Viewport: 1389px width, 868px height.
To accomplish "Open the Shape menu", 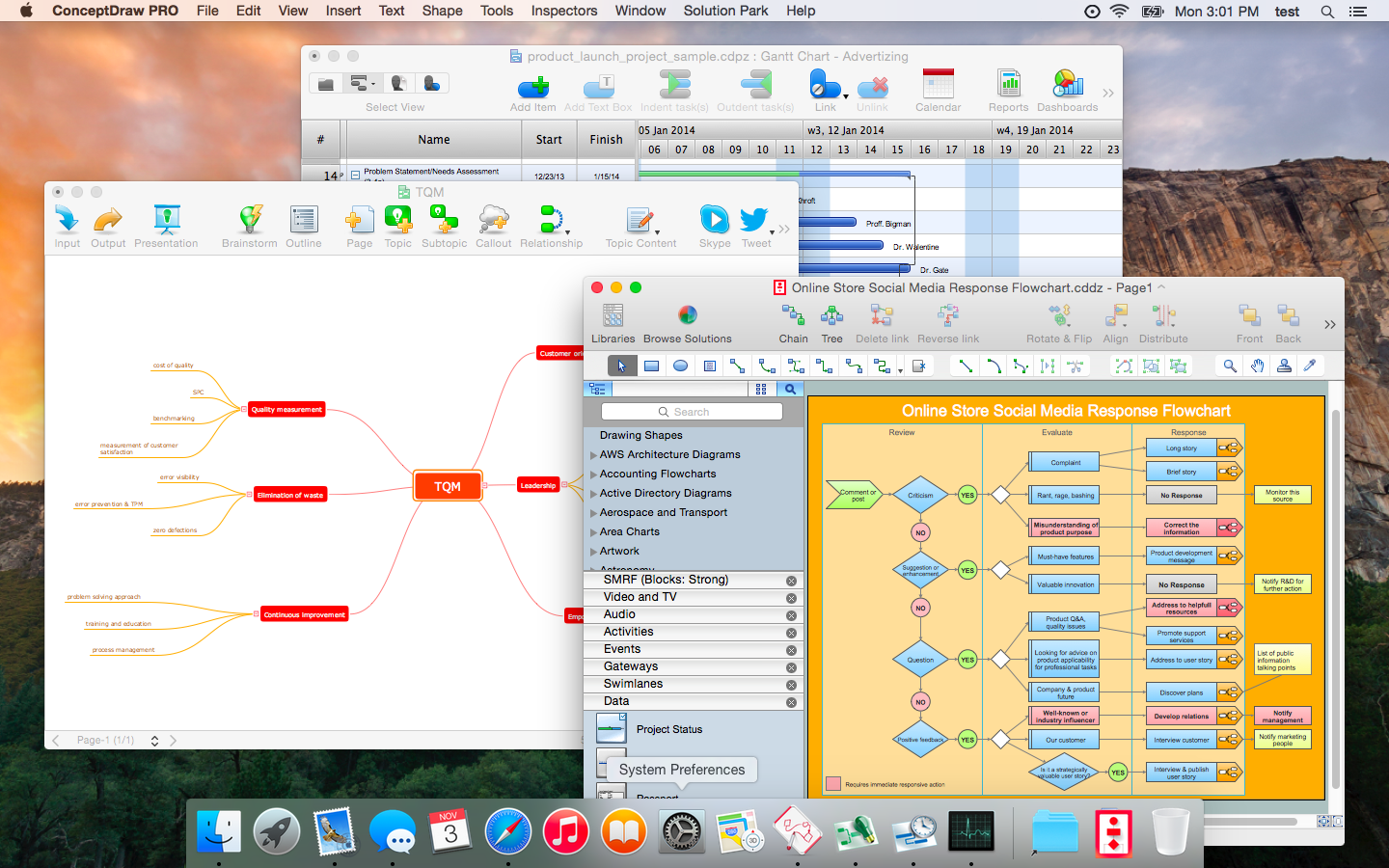I will tap(442, 11).
